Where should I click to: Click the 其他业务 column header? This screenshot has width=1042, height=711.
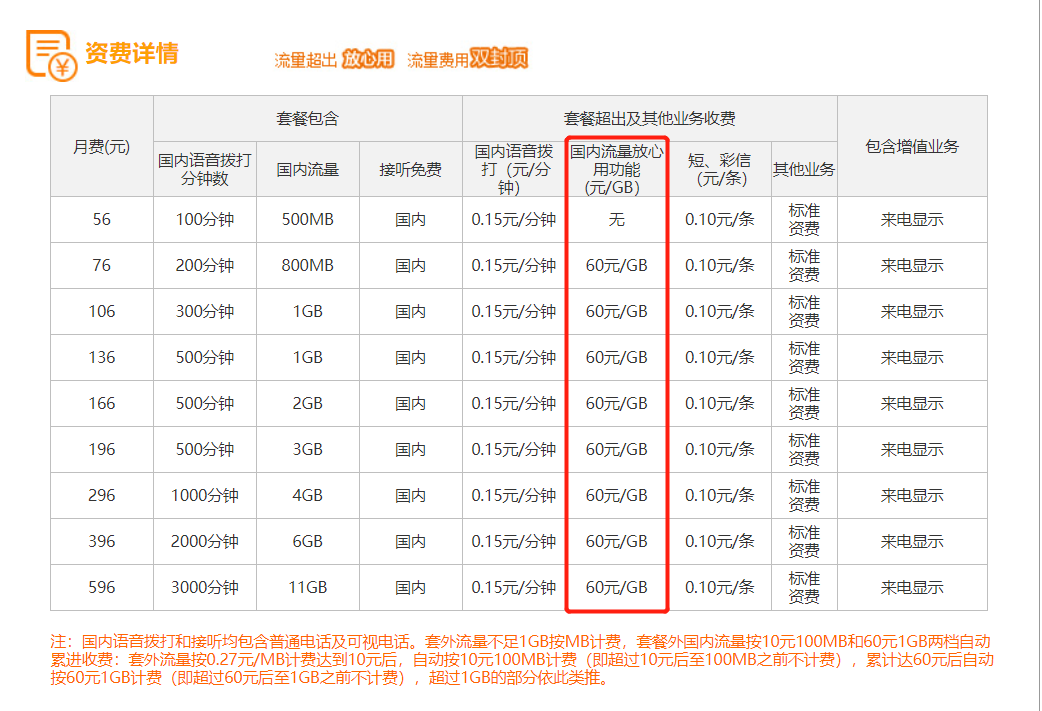pyautogui.click(x=804, y=169)
